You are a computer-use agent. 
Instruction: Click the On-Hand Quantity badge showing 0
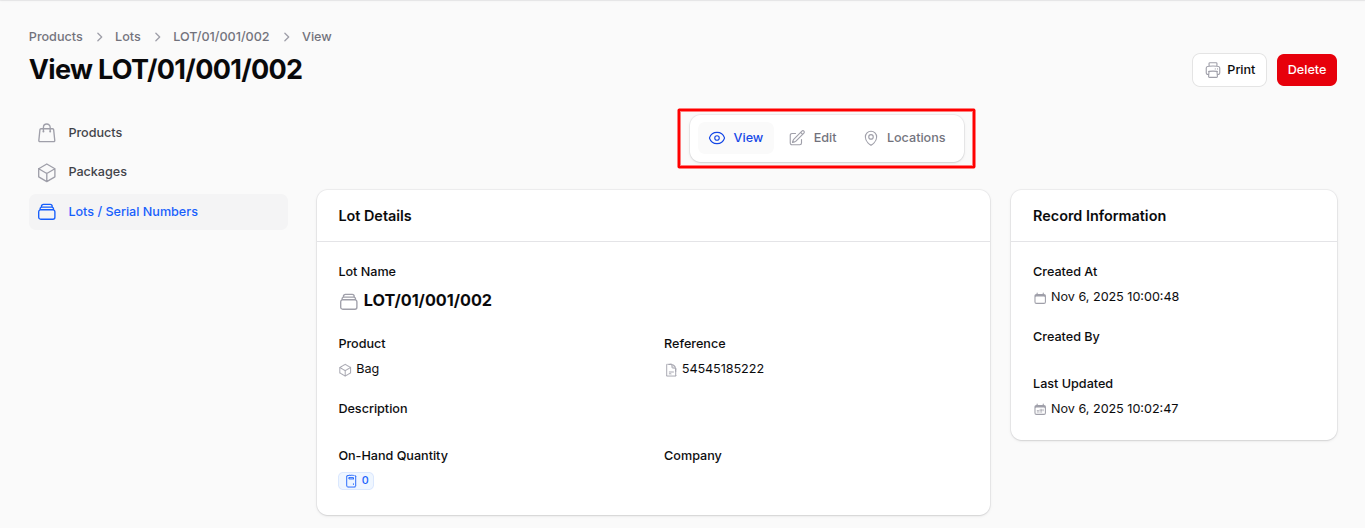click(x=357, y=481)
